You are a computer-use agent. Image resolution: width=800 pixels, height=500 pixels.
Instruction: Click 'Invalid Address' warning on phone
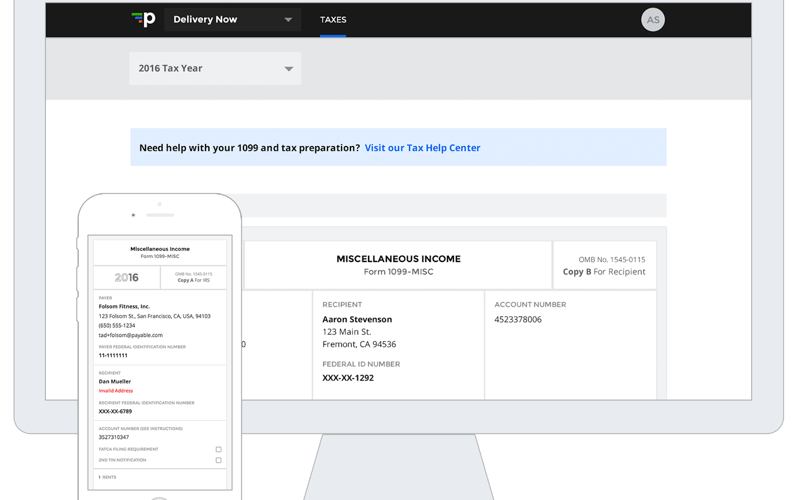click(x=116, y=391)
